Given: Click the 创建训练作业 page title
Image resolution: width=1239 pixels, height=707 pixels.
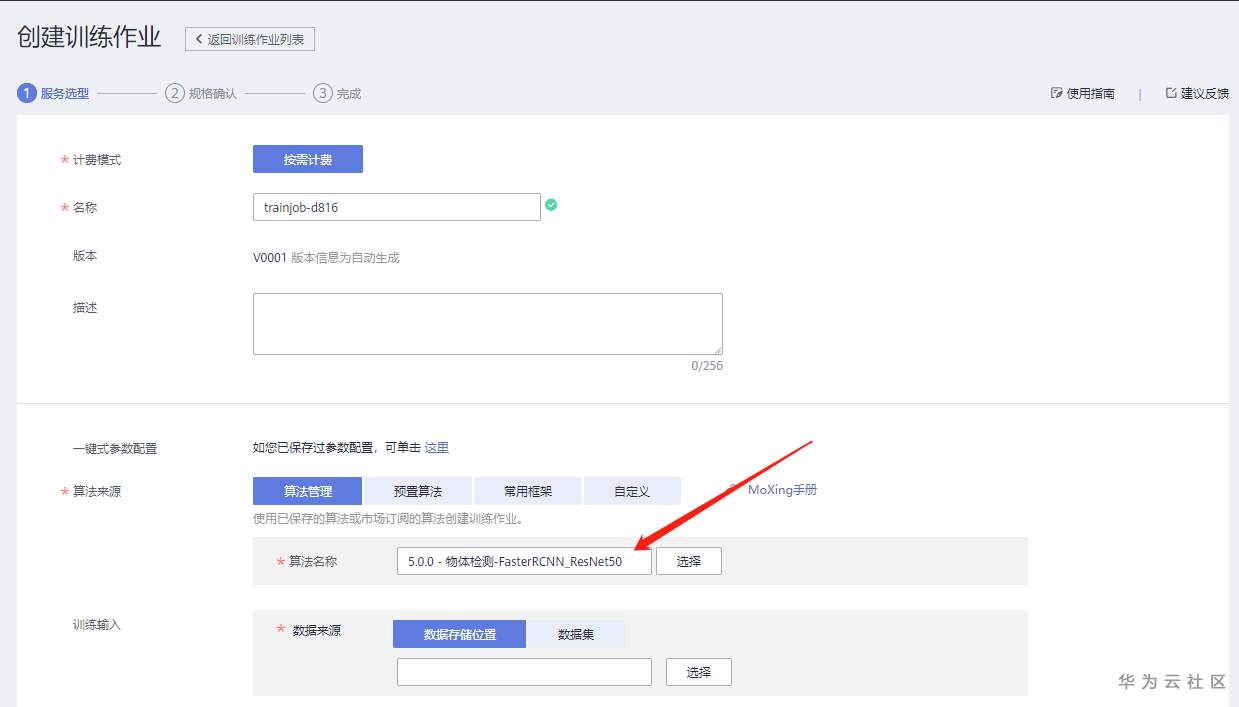Looking at the screenshot, I should (x=89, y=37).
